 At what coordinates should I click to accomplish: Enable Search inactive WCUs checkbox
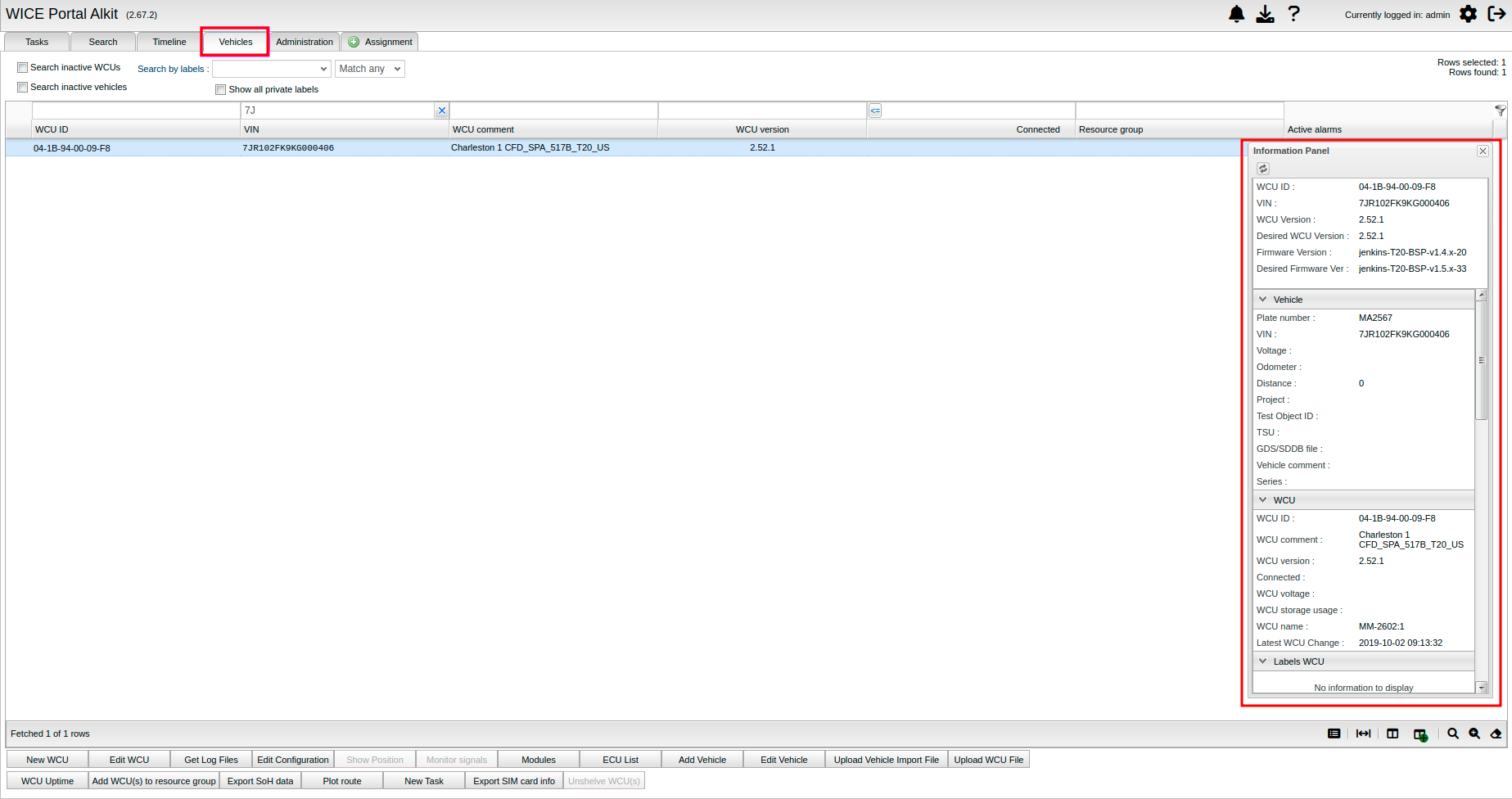tap(23, 68)
